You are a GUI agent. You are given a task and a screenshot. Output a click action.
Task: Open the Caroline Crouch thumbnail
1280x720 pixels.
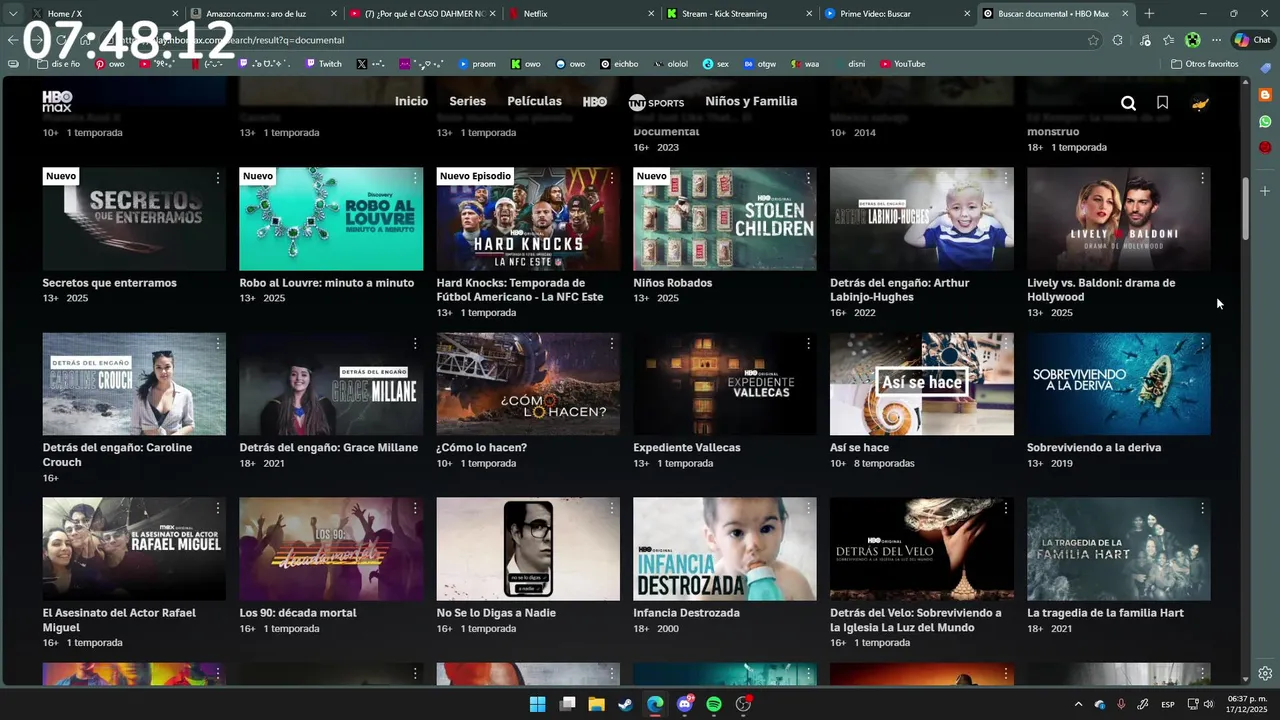134,384
